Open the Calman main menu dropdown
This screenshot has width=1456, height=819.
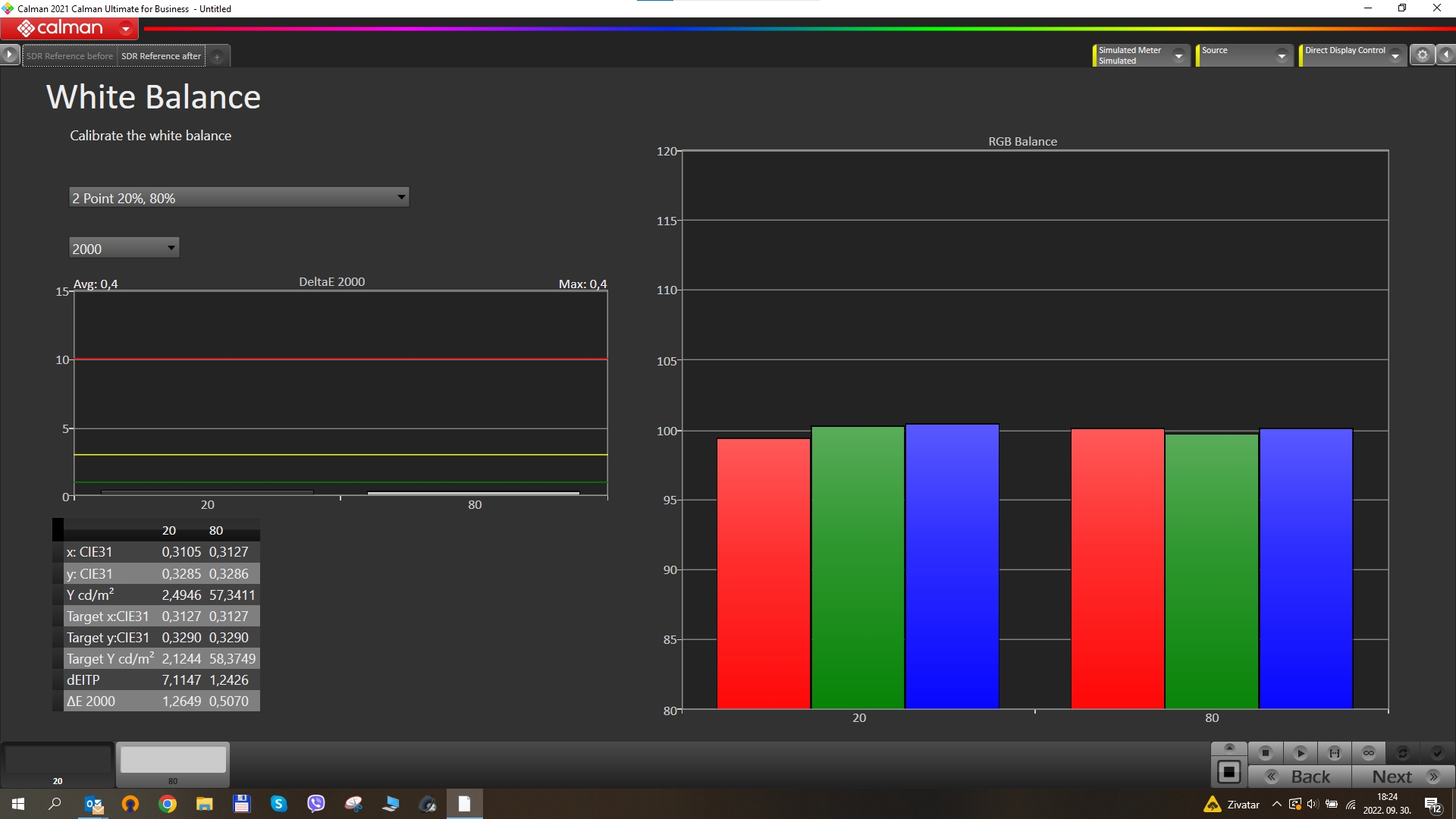pos(126,29)
